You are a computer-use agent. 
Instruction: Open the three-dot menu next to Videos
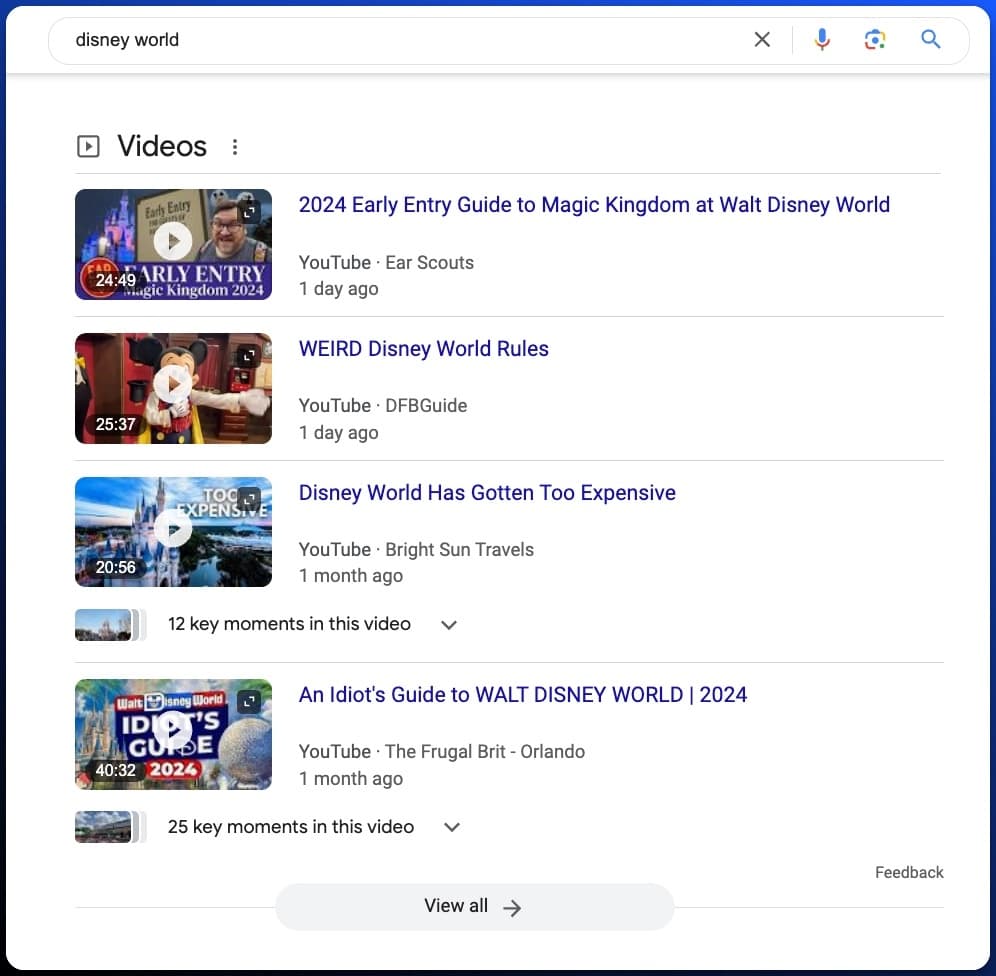point(235,146)
